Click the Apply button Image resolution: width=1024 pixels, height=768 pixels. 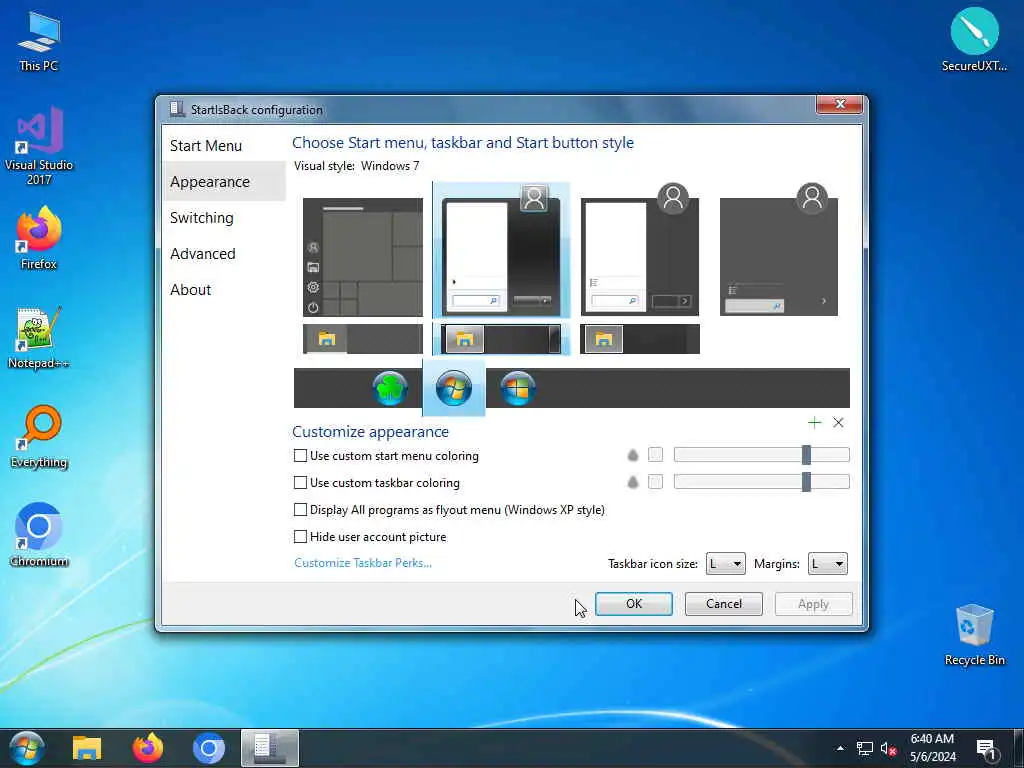pyautogui.click(x=813, y=604)
